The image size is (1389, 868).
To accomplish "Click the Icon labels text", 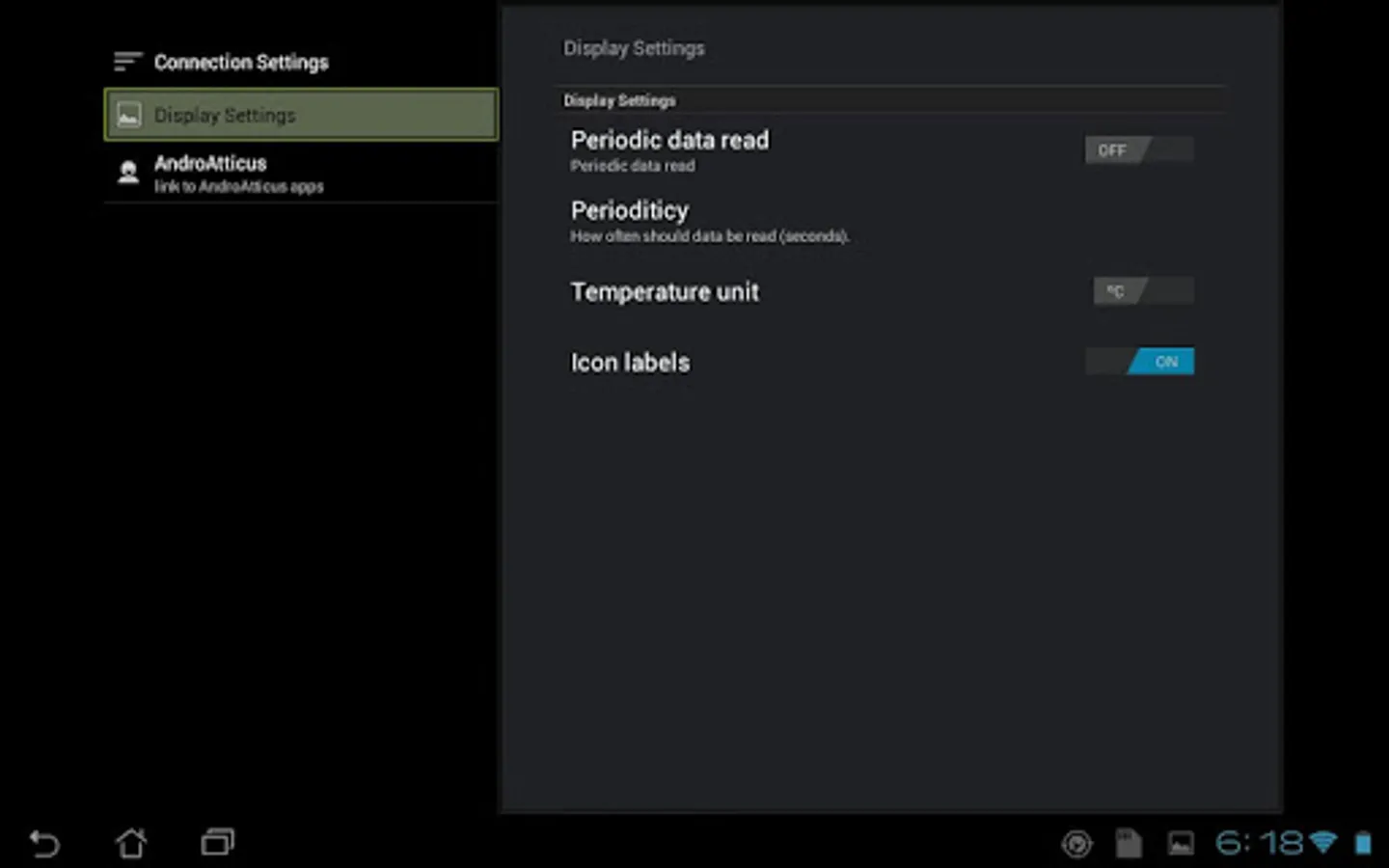I will point(630,363).
